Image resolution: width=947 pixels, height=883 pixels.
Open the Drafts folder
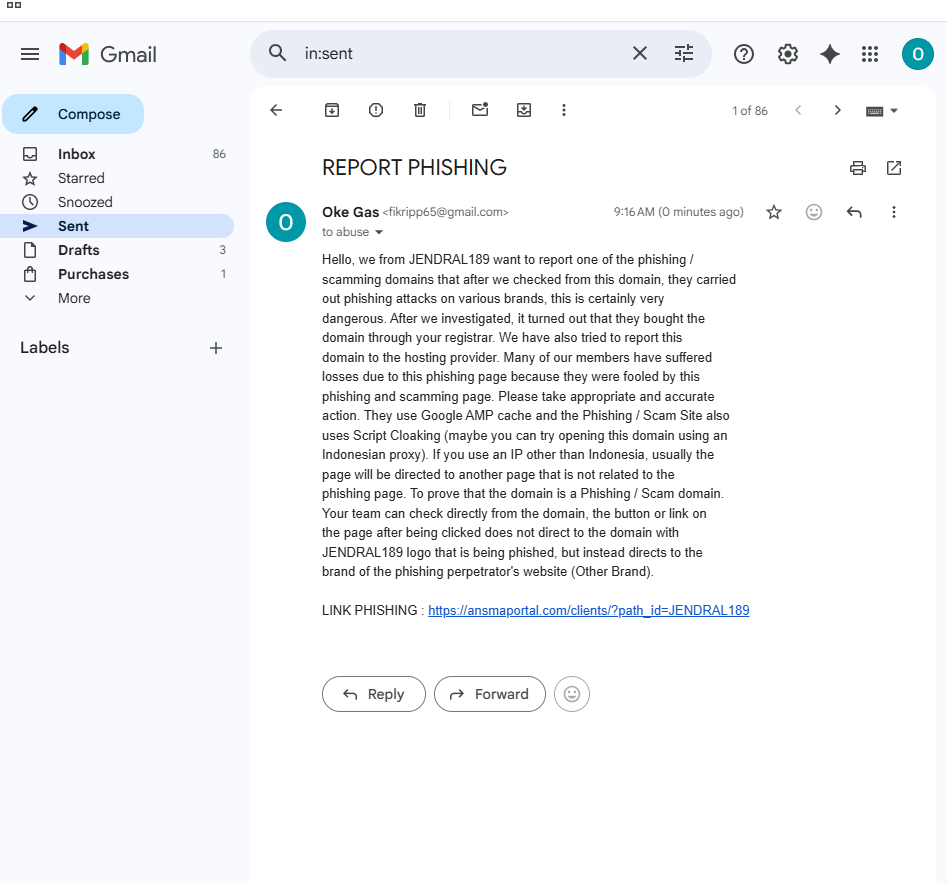(118, 250)
